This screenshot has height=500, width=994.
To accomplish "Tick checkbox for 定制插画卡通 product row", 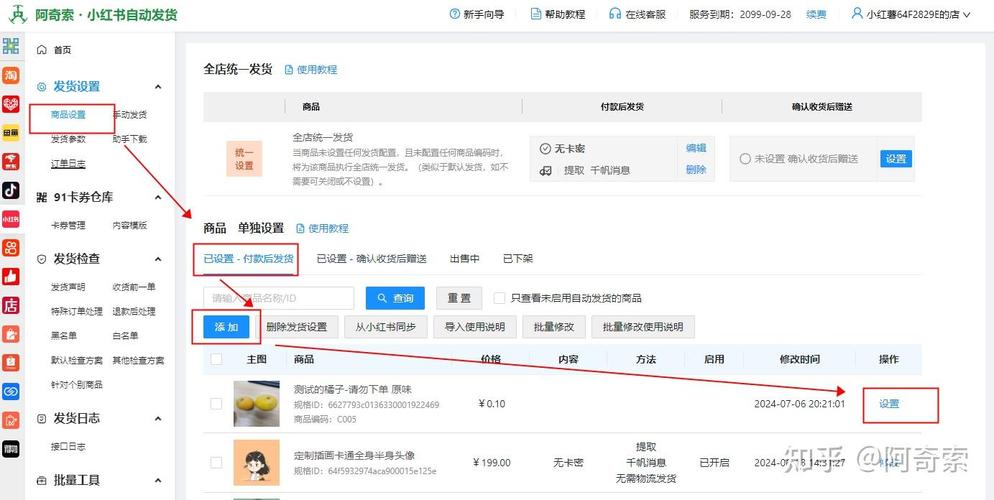I will pos(217,463).
